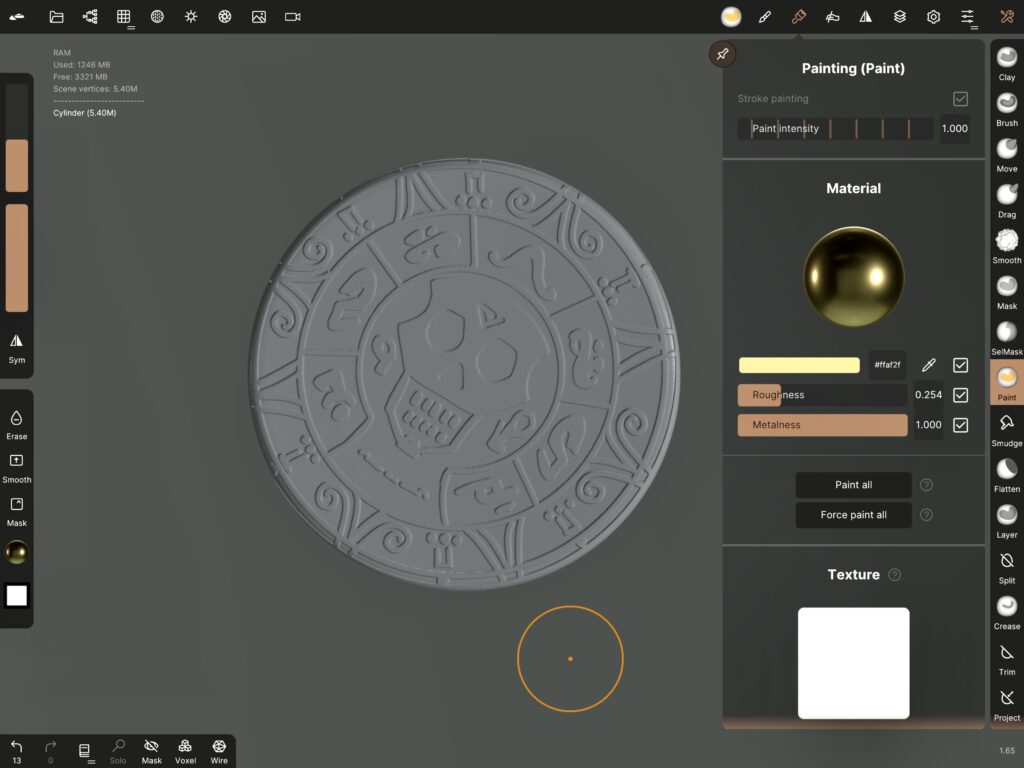This screenshot has height=768, width=1024.
Task: Choose the Flatten tool
Action: (x=1007, y=474)
